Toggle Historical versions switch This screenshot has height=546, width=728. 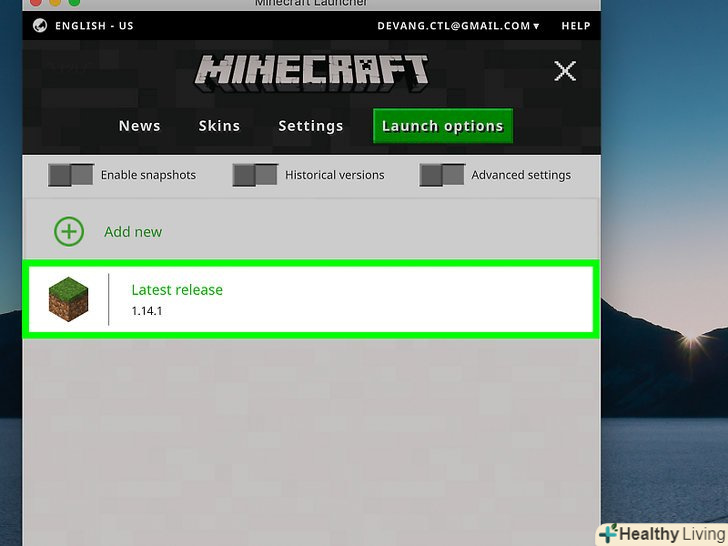tap(255, 175)
